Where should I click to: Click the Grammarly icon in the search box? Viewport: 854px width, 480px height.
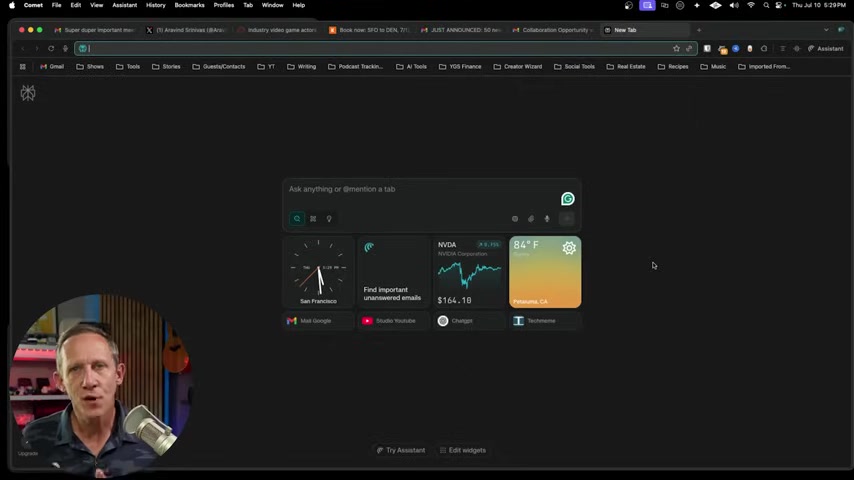[567, 199]
